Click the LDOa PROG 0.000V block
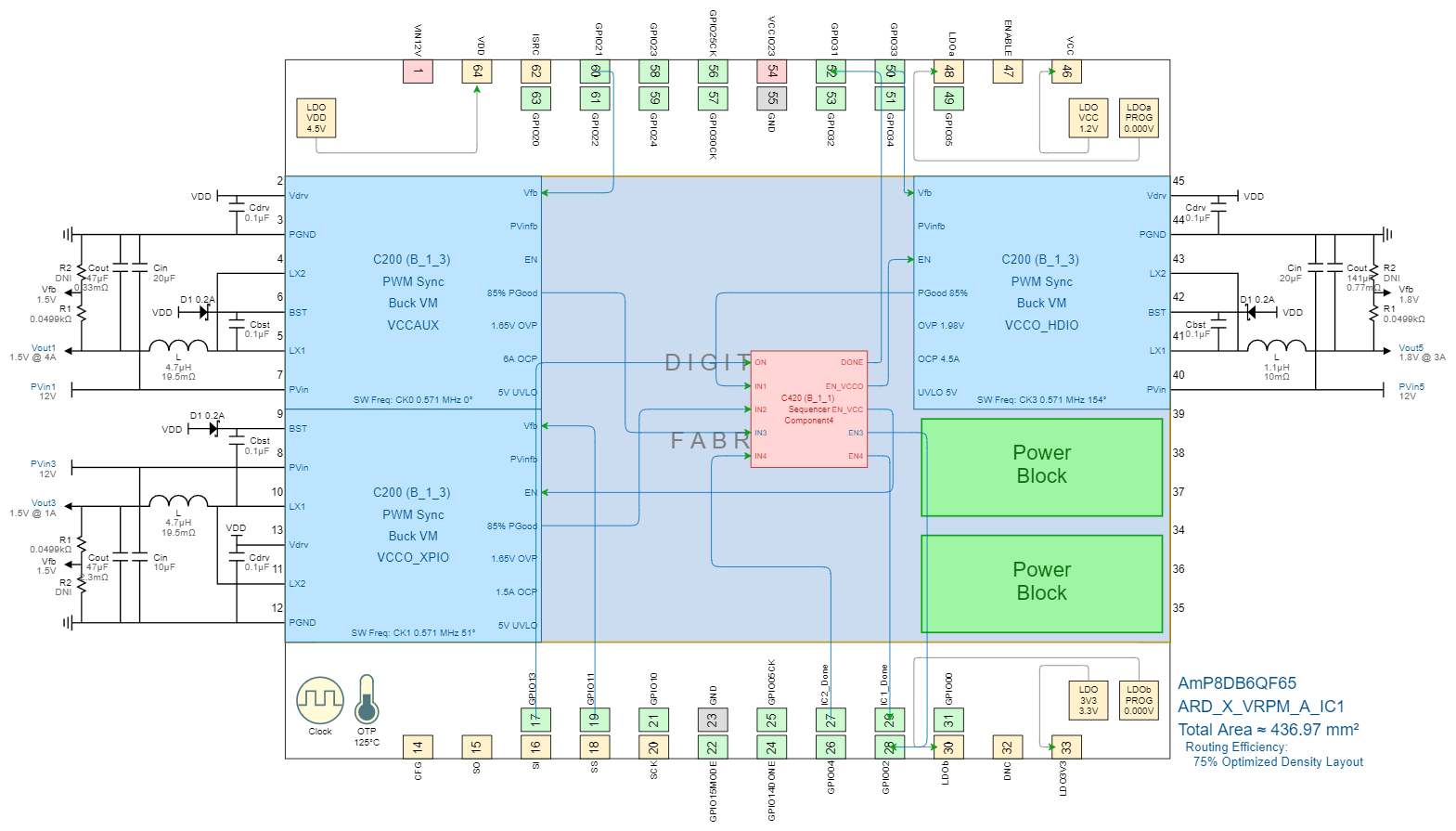This screenshot has height=831, width=1456. (1139, 118)
